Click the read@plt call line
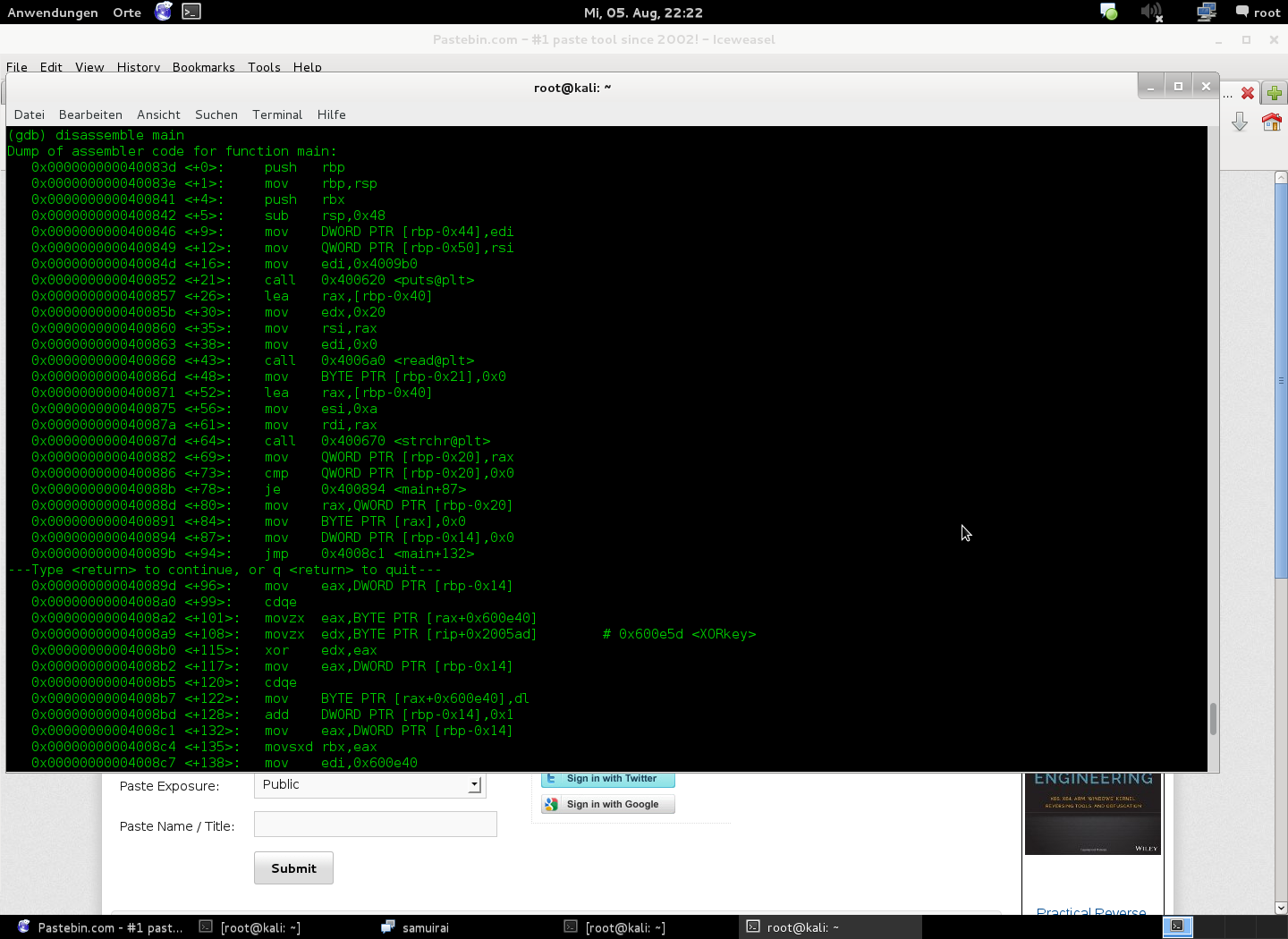Viewport: 1288px width, 939px height. pyautogui.click(x=253, y=360)
